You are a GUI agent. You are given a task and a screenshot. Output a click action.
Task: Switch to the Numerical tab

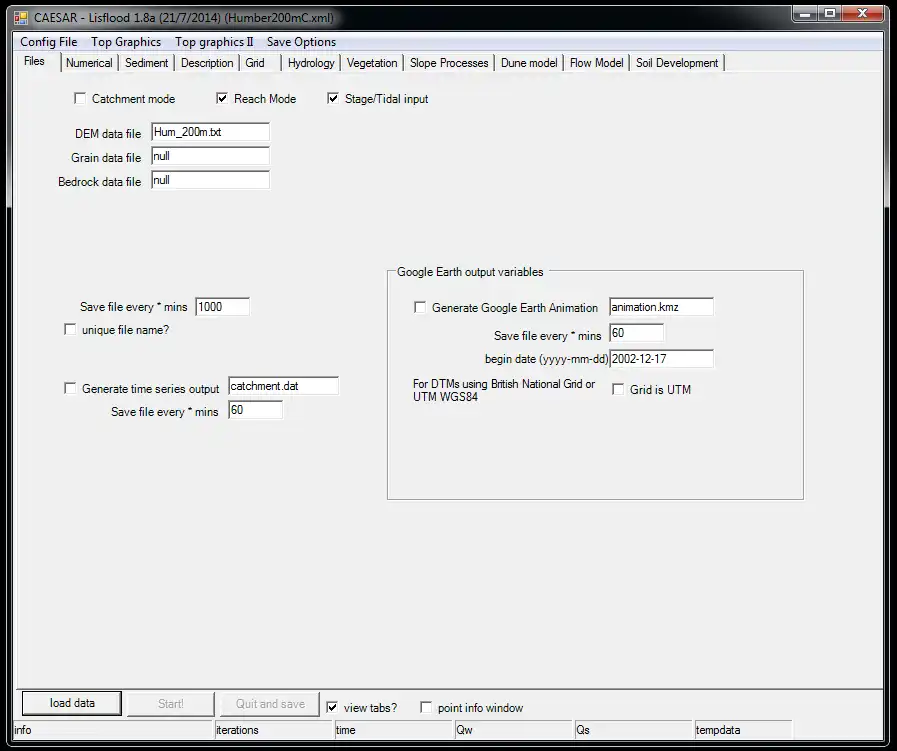pyautogui.click(x=89, y=63)
